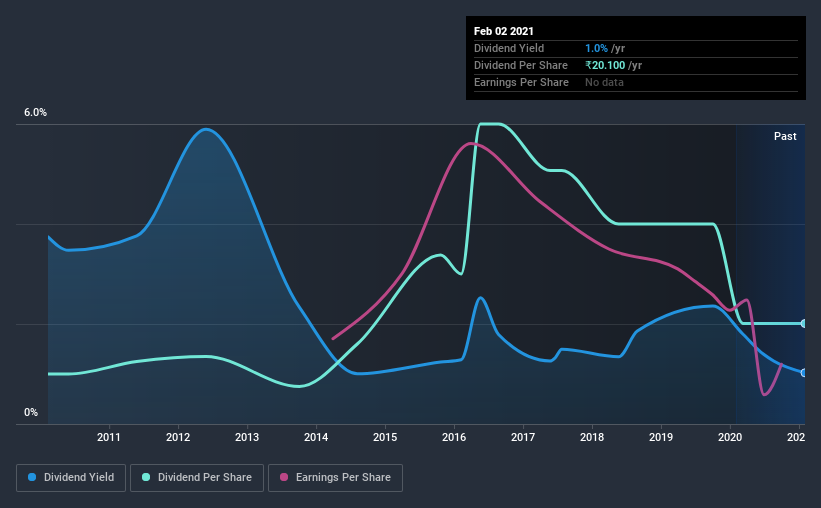Click the 2017 x-axis label
This screenshot has height=508, width=821.
point(523,437)
